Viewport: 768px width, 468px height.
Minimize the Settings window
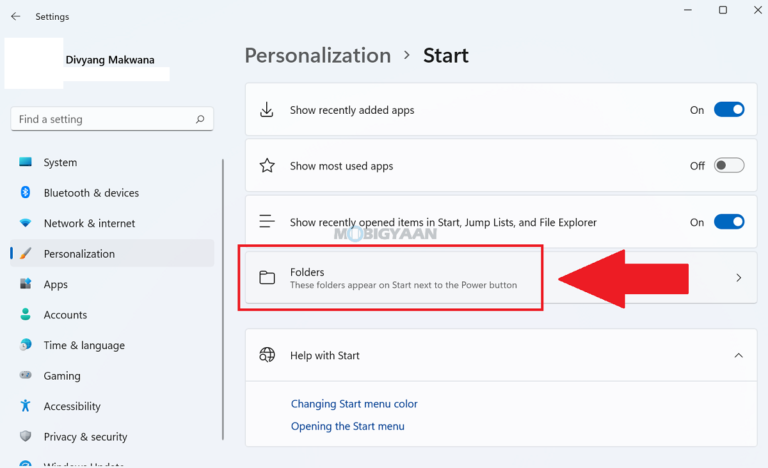pos(688,10)
